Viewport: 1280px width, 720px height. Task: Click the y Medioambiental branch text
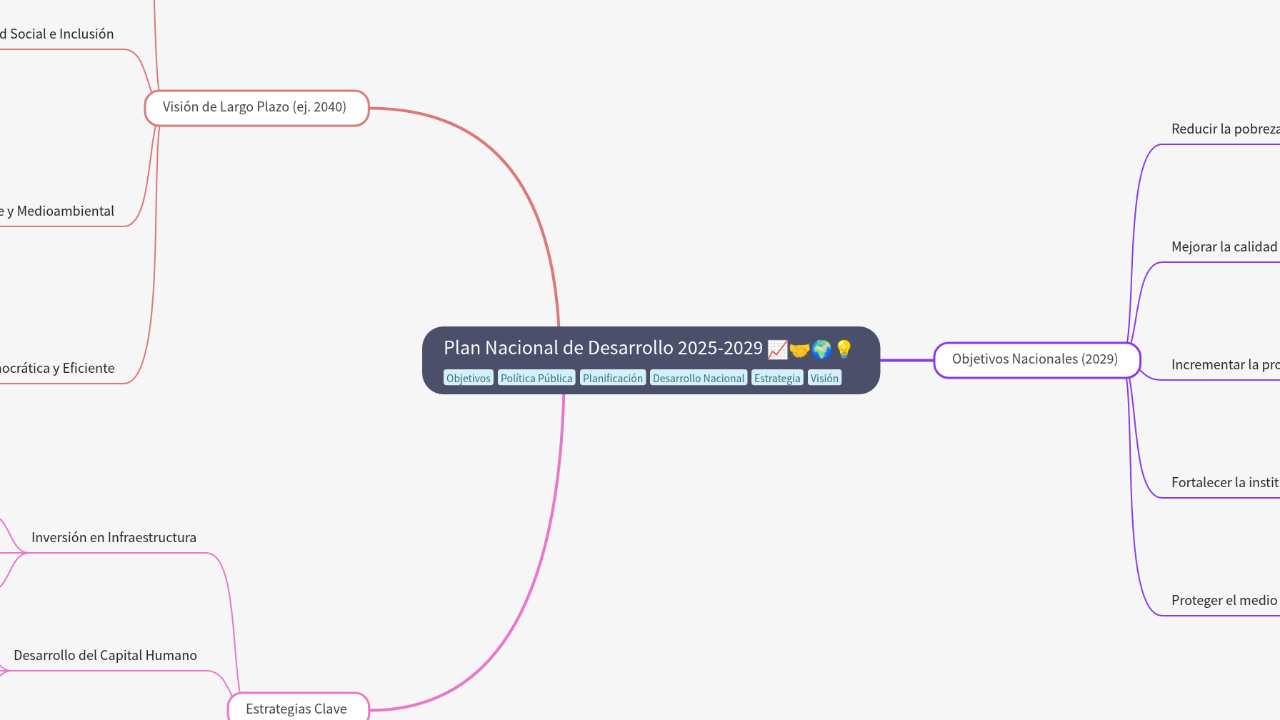point(57,212)
